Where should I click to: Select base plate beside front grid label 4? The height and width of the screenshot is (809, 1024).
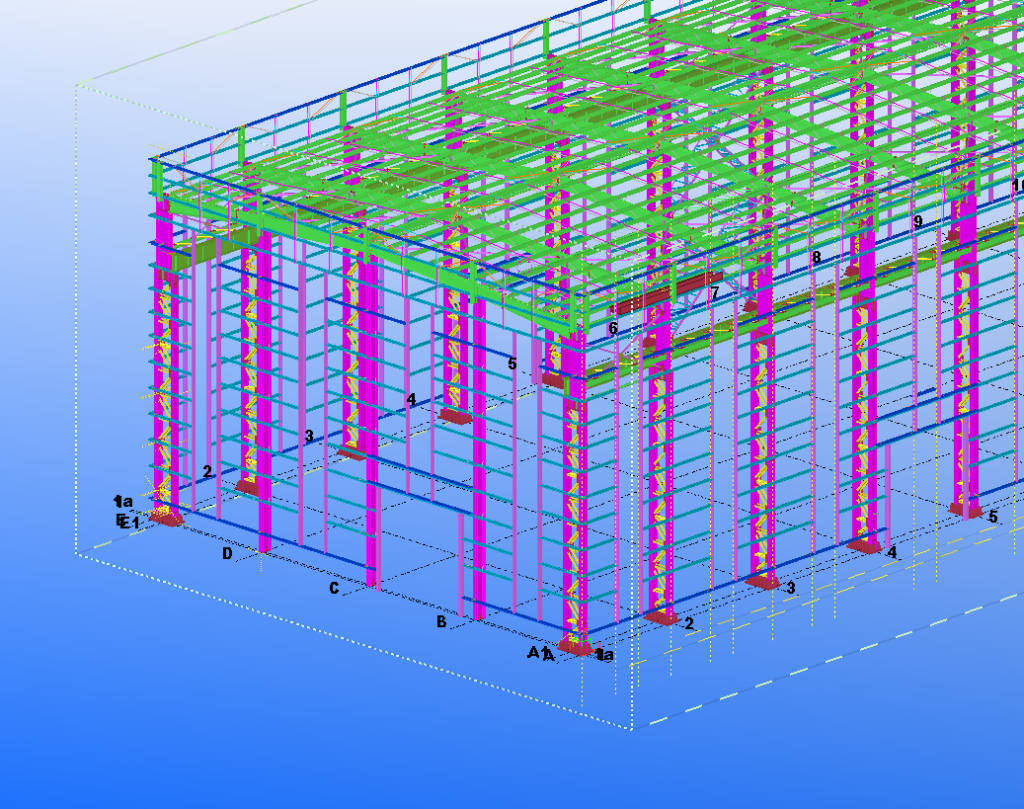click(x=864, y=546)
